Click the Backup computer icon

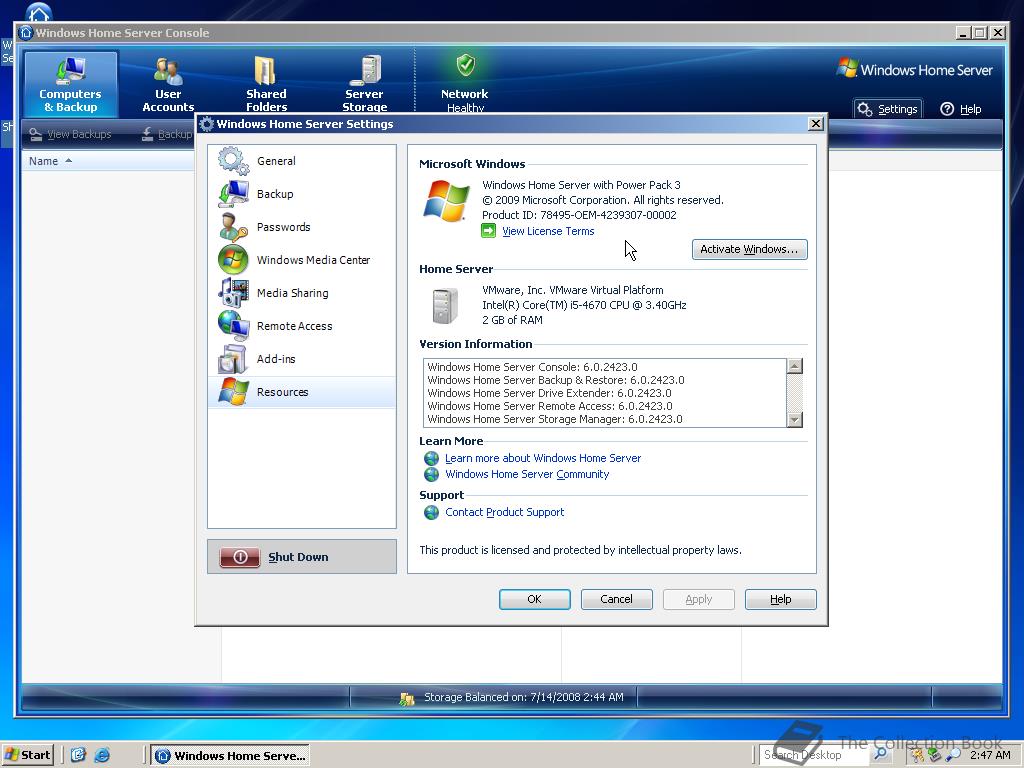pyautogui.click(x=233, y=194)
